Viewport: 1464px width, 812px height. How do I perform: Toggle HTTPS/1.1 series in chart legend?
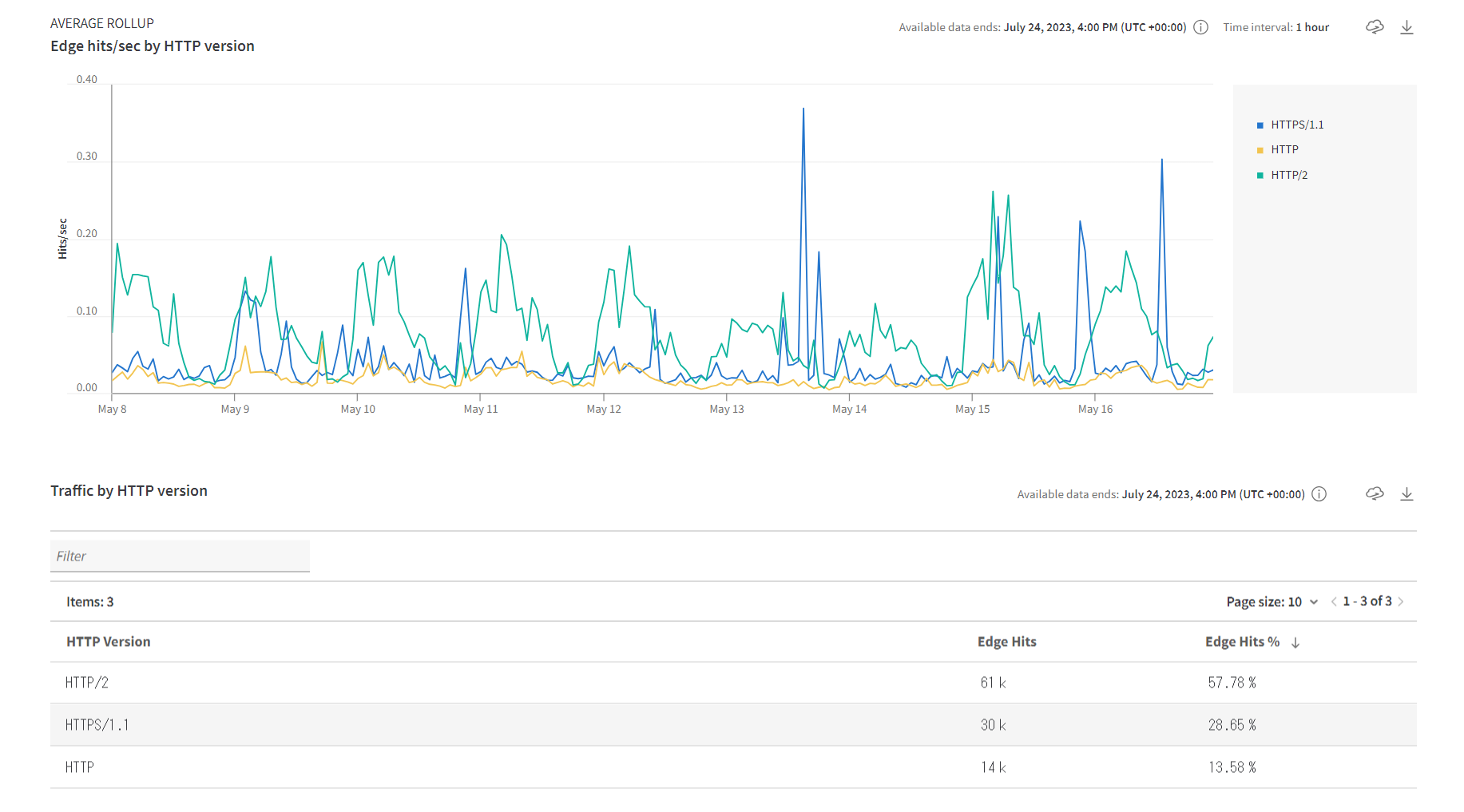pyautogui.click(x=1297, y=125)
